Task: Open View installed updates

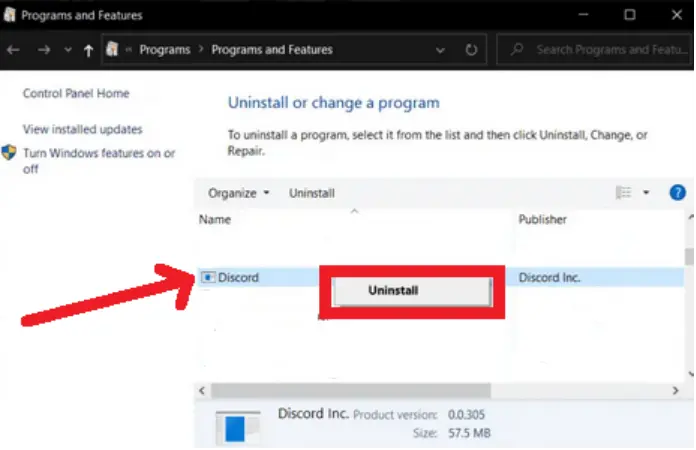Action: [83, 129]
